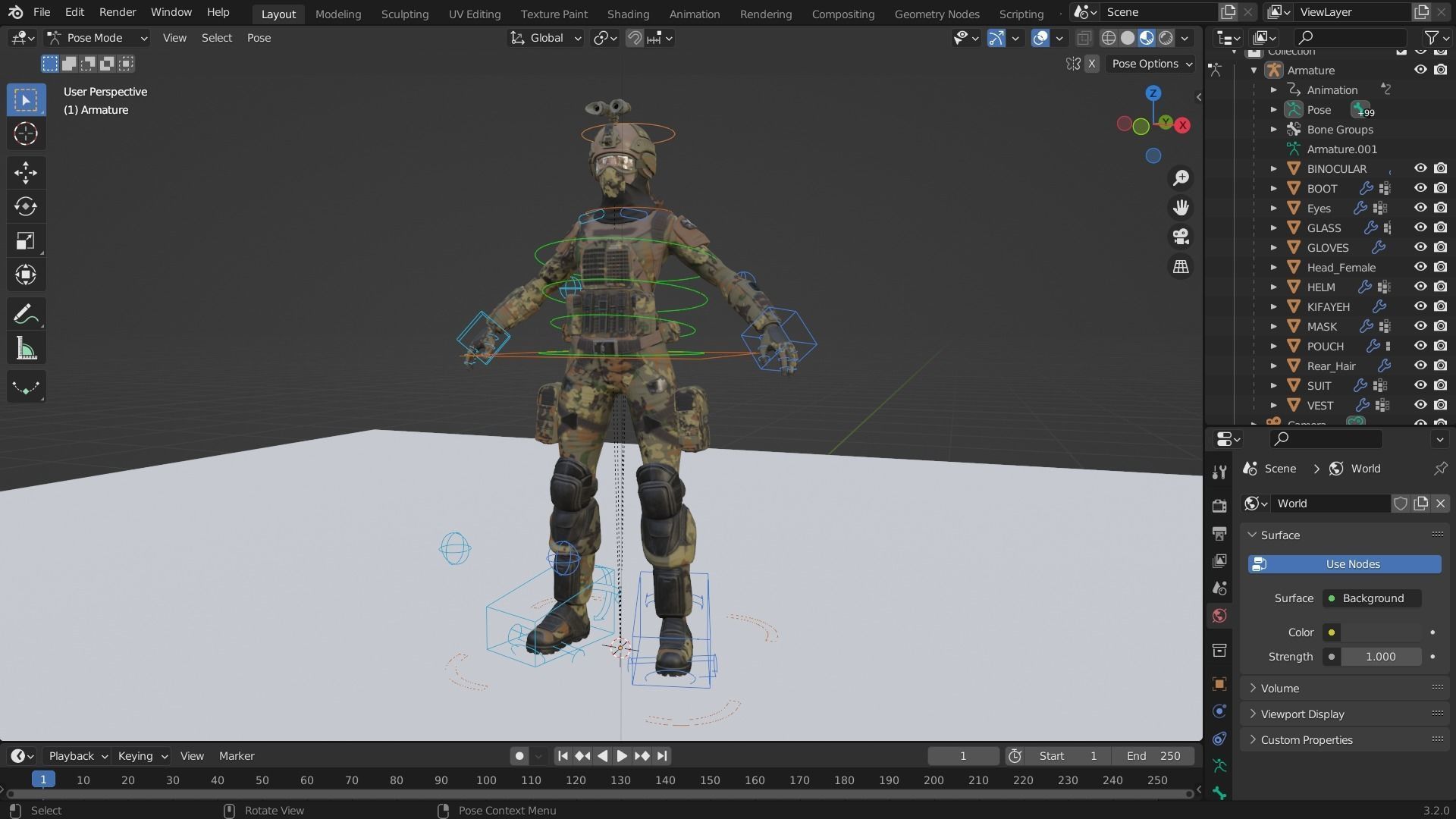The width and height of the screenshot is (1456, 819).
Task: Click the End frame field
Action: pos(1153,756)
